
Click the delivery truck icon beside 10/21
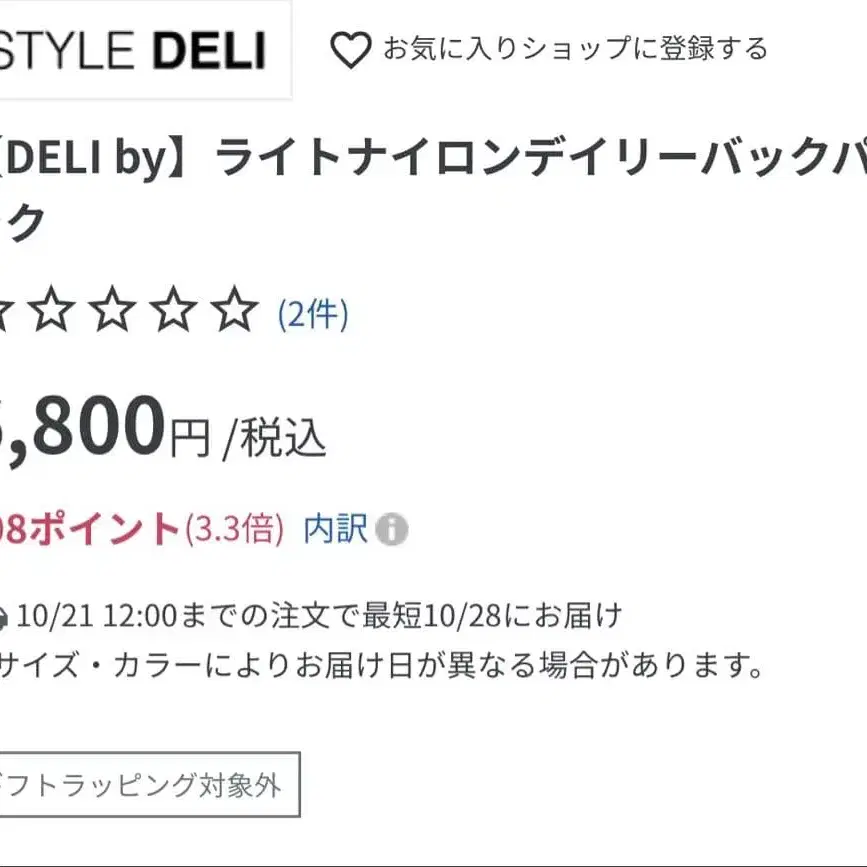tap(4, 618)
